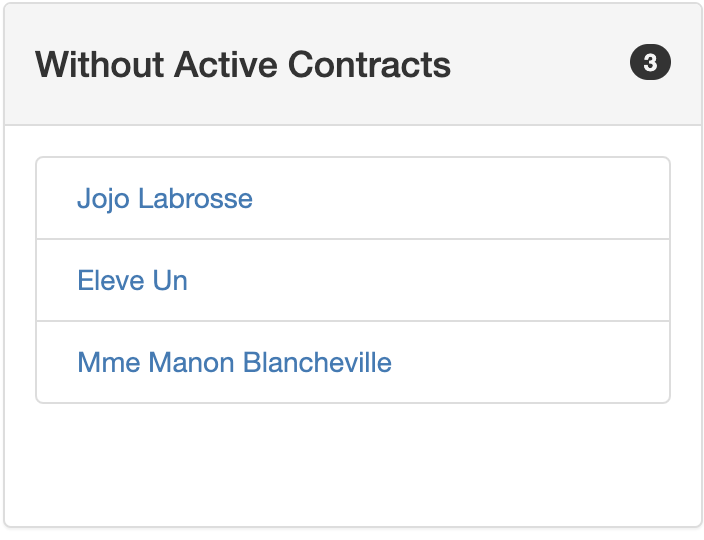Click the word 'Un' in the second row
This screenshot has width=704, height=540.
point(170,280)
